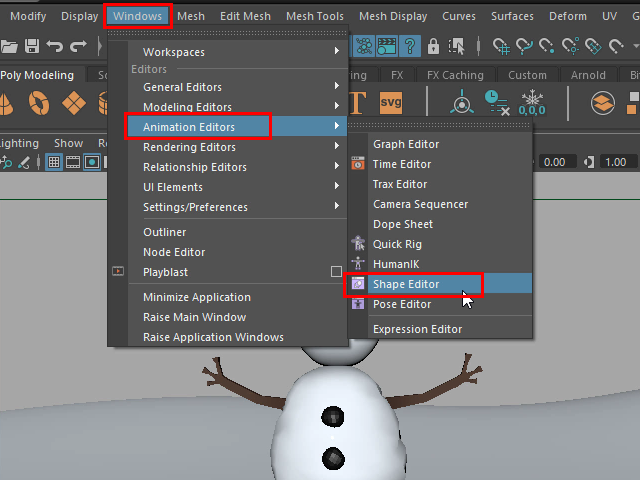Click the SVG tool shelf icon
This screenshot has width=640, height=480.
[x=392, y=103]
